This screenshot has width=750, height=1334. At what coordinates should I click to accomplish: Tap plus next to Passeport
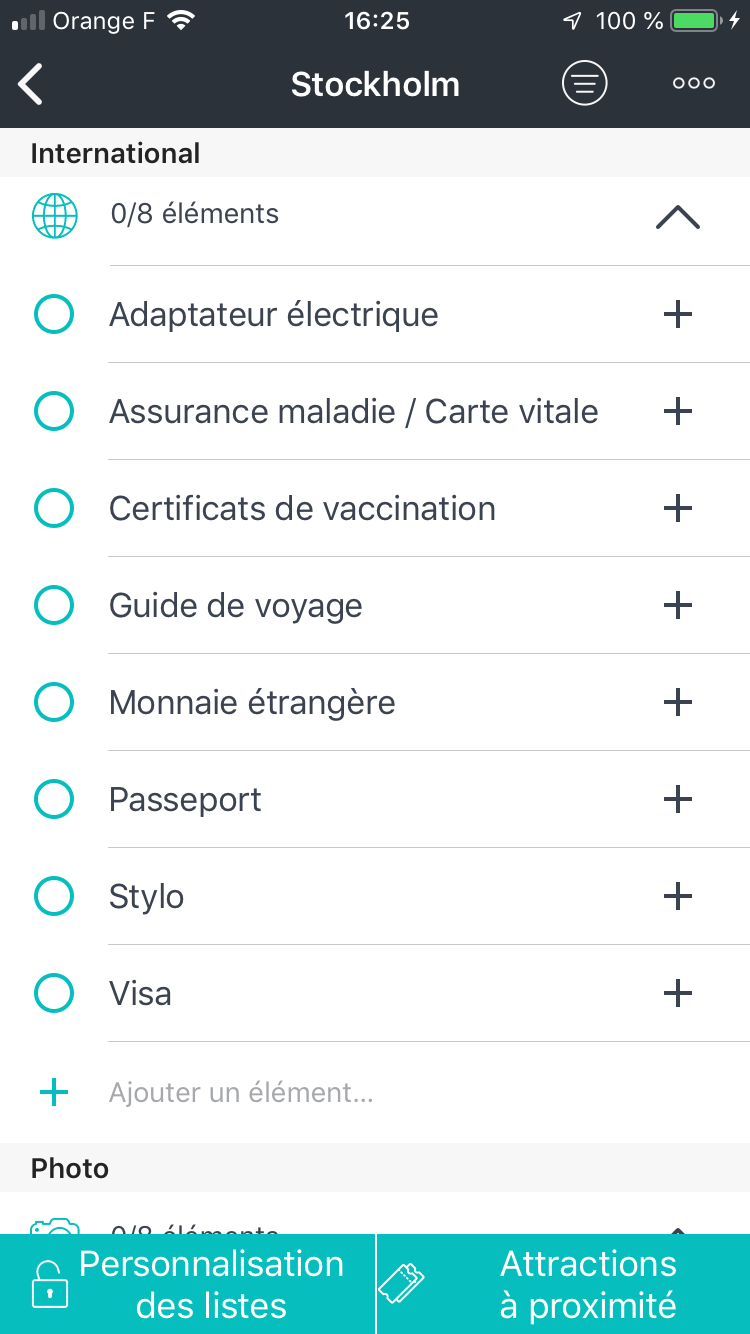click(x=677, y=799)
